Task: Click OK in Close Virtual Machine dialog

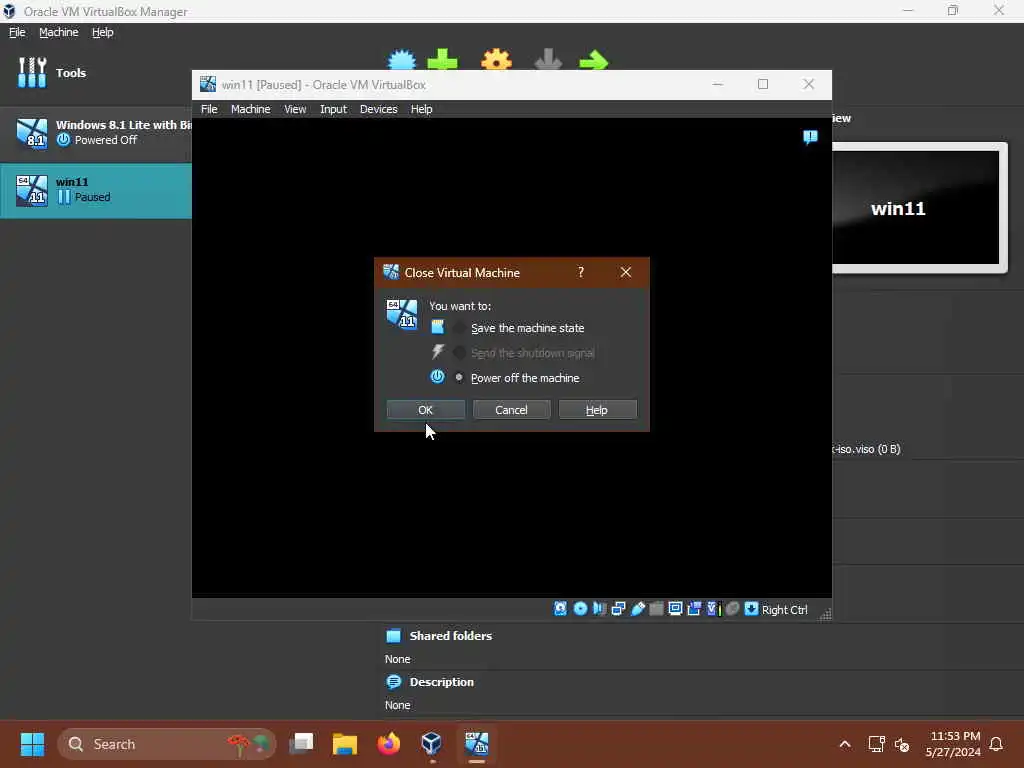Action: point(425,409)
